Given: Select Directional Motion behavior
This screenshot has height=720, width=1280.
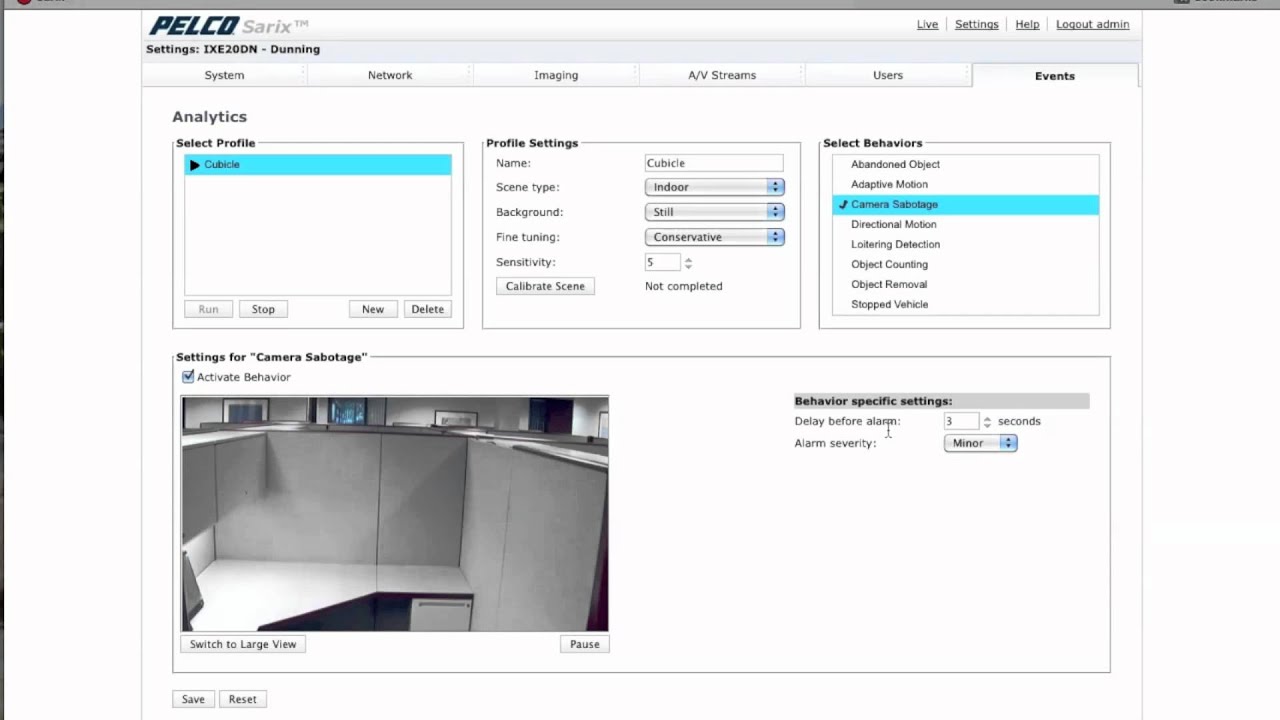Looking at the screenshot, I should pos(966,224).
